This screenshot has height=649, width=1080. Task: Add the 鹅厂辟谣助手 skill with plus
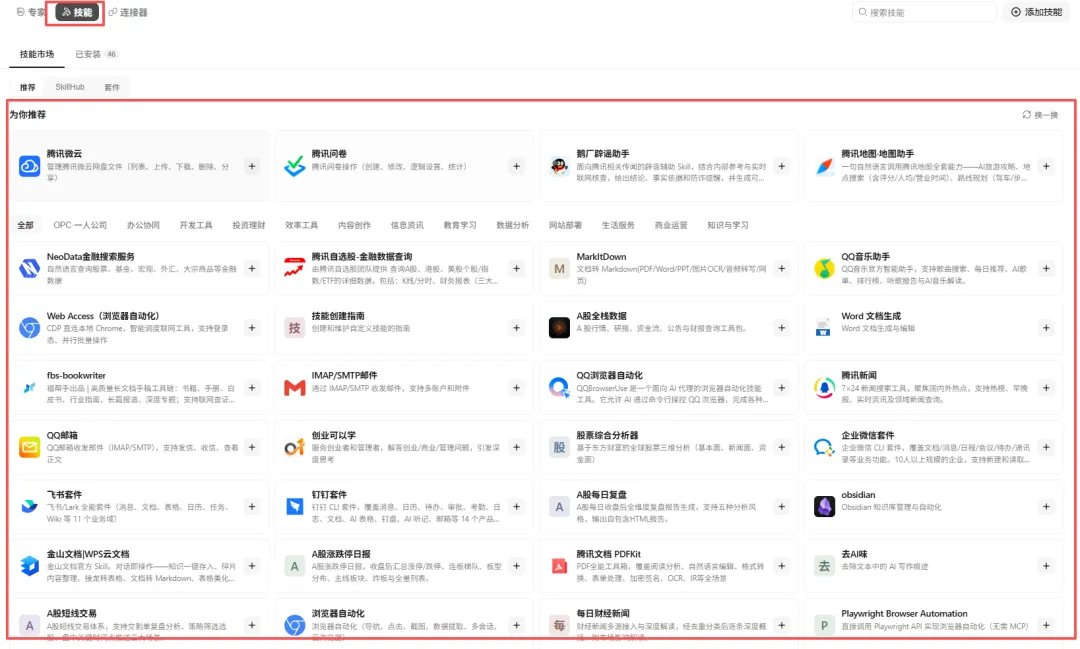click(782, 166)
